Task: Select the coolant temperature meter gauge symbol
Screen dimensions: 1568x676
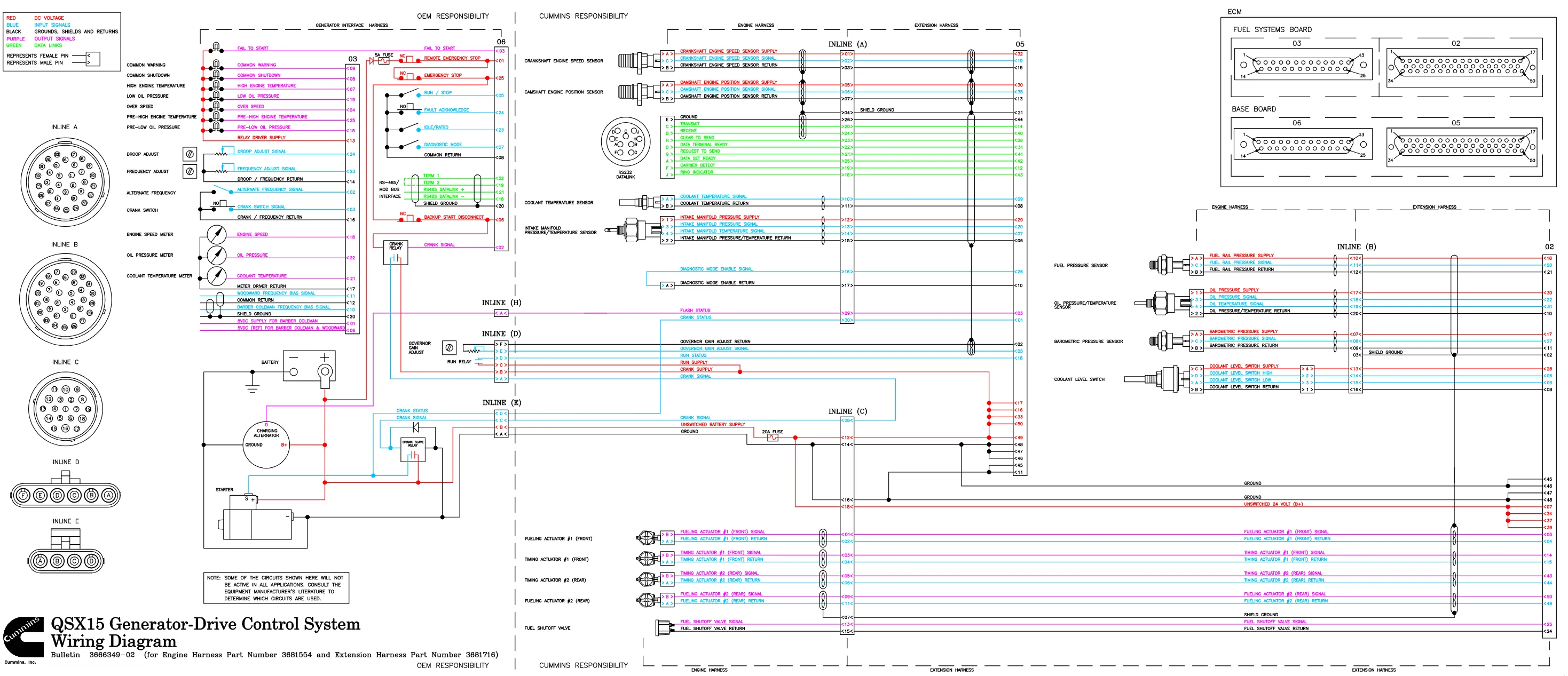Action: pos(217,276)
